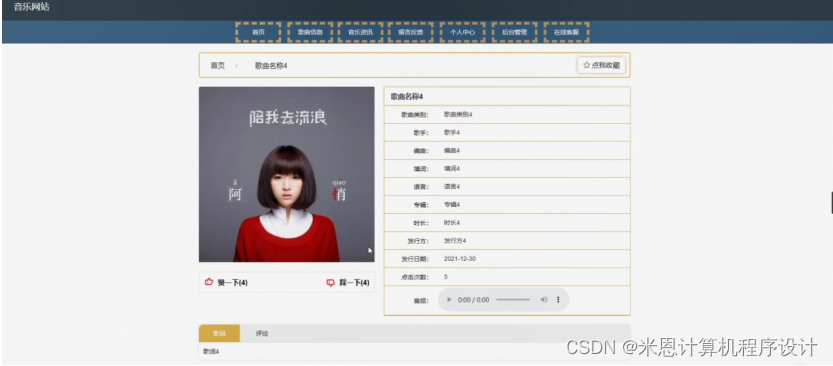
Task: Open the 首页 navigation menu item
Action: (x=258, y=32)
